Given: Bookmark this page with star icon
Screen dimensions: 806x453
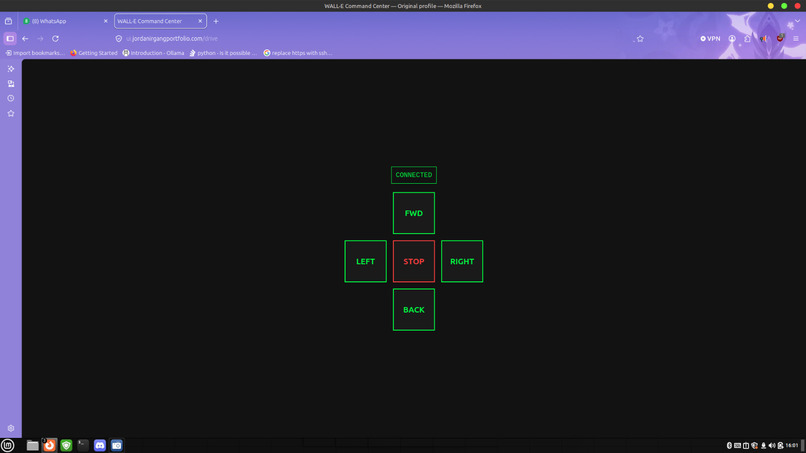Looking at the screenshot, I should pyautogui.click(x=640, y=39).
